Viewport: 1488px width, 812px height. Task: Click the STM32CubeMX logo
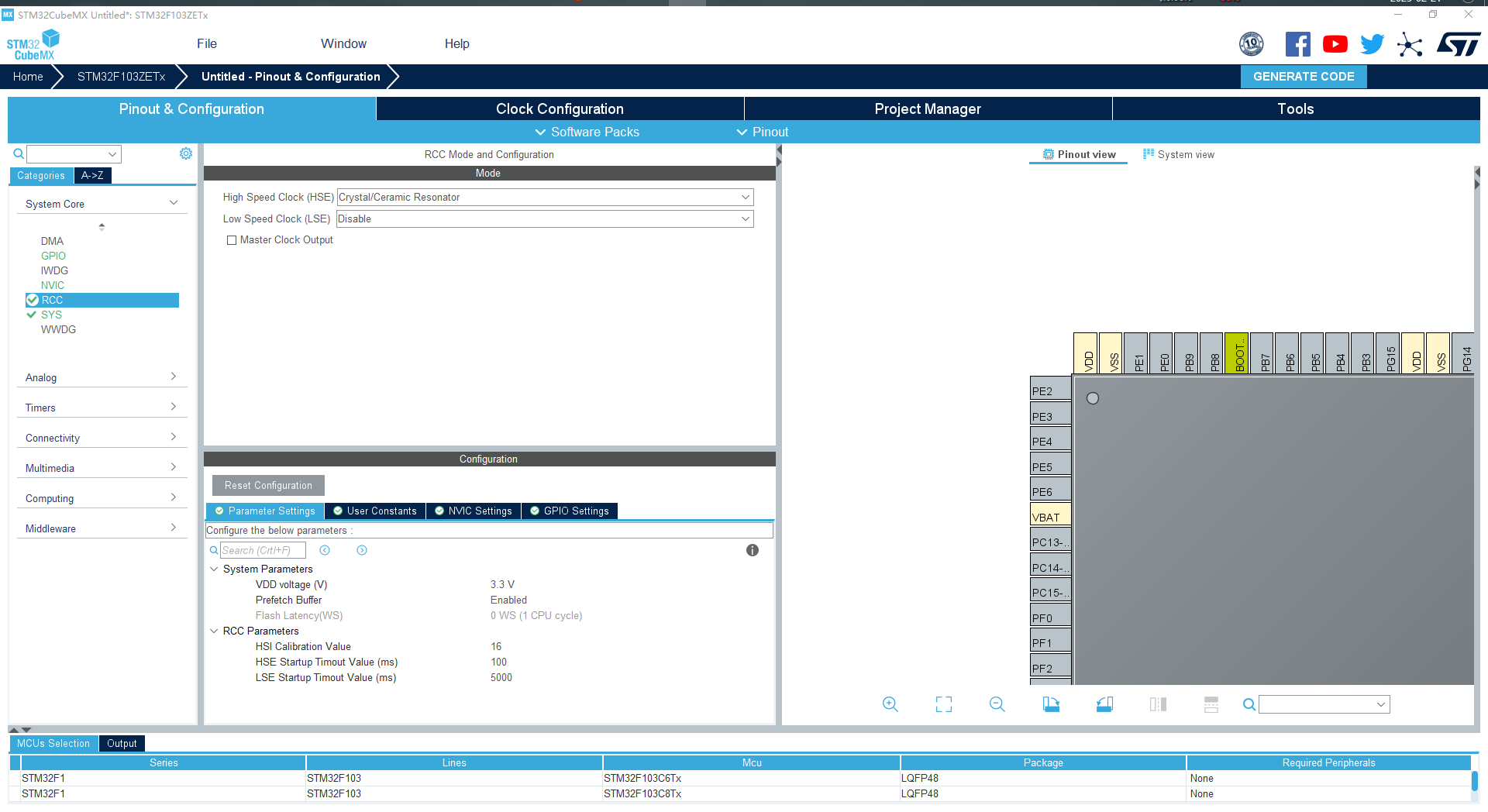(33, 45)
